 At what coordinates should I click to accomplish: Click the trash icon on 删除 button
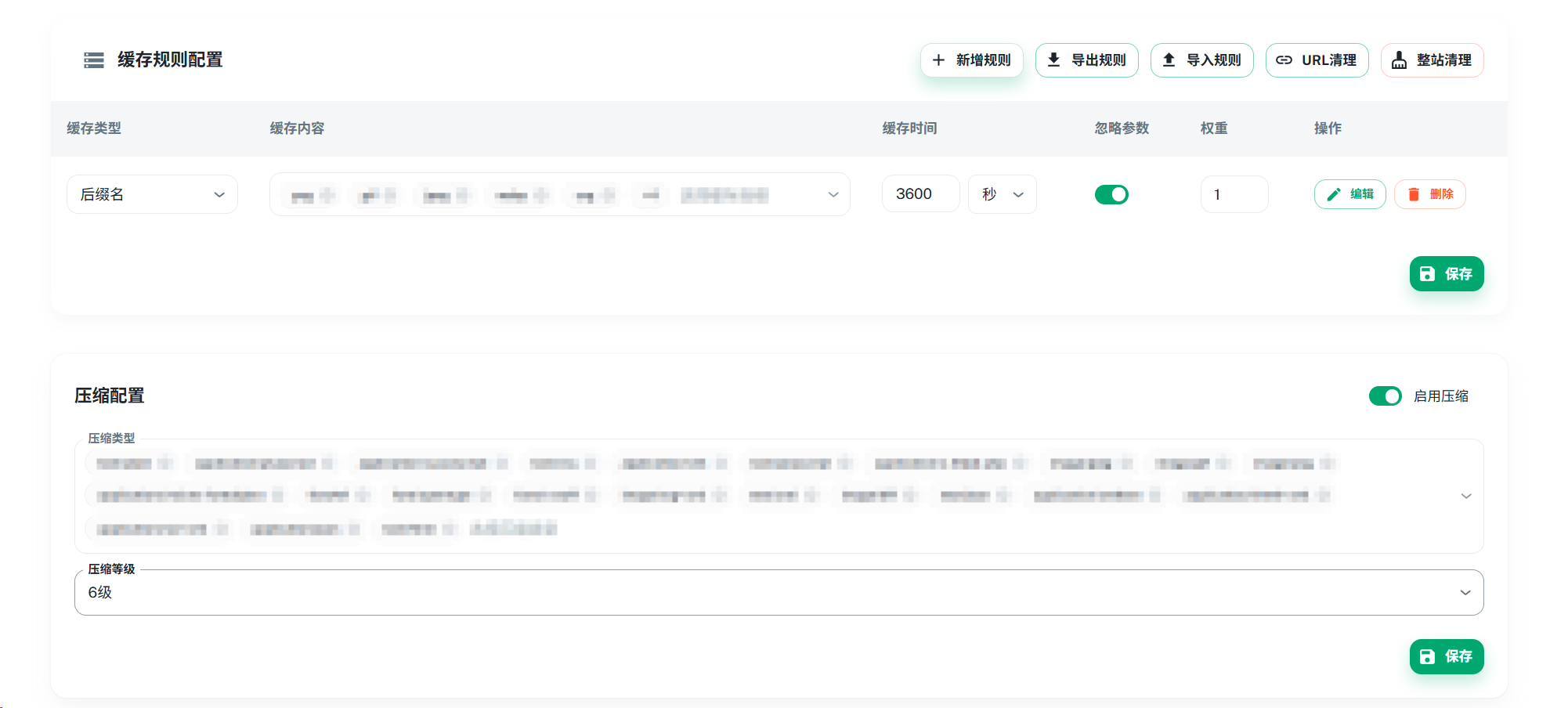tap(1414, 194)
